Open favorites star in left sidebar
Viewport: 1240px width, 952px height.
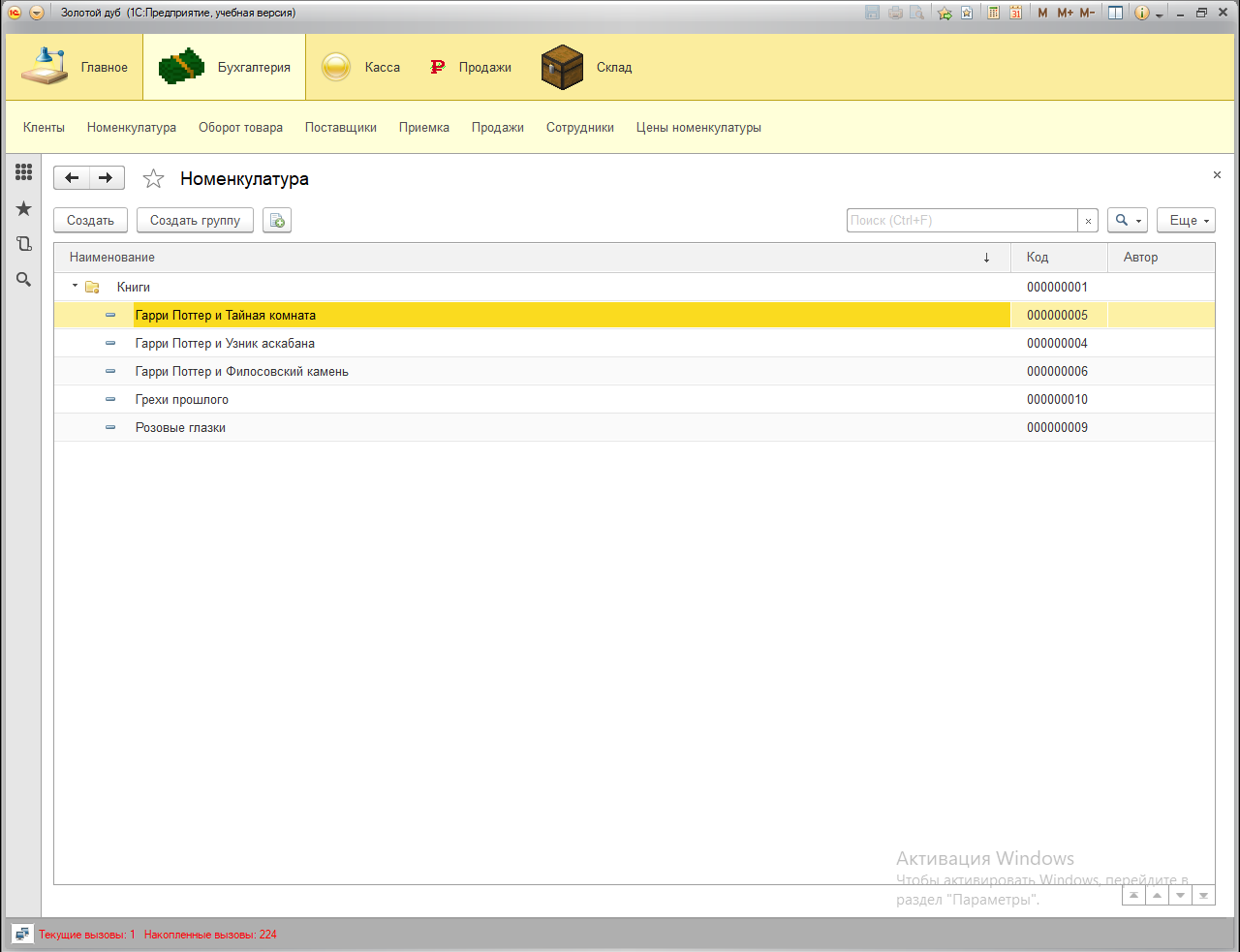coord(23,208)
